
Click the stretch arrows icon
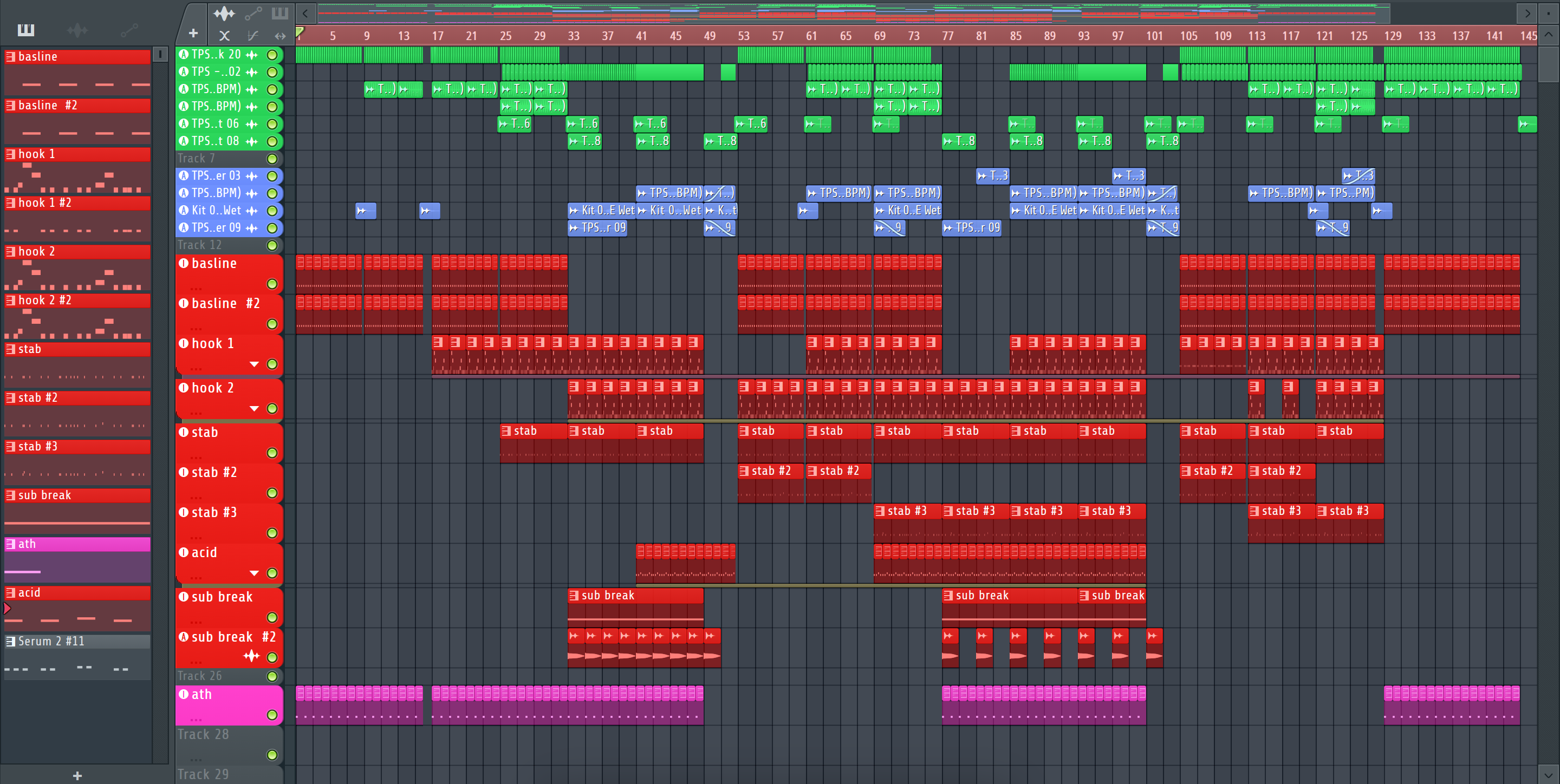tap(280, 36)
